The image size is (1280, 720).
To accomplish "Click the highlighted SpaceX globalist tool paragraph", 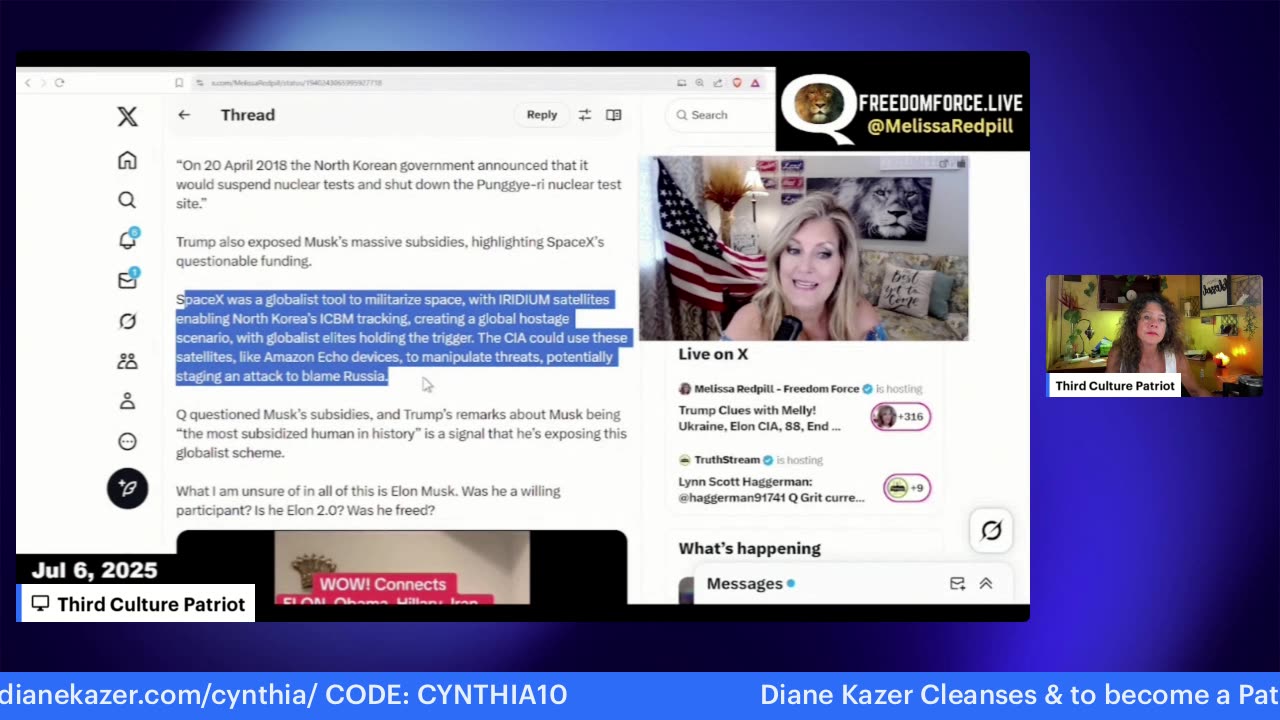I will tap(402, 338).
